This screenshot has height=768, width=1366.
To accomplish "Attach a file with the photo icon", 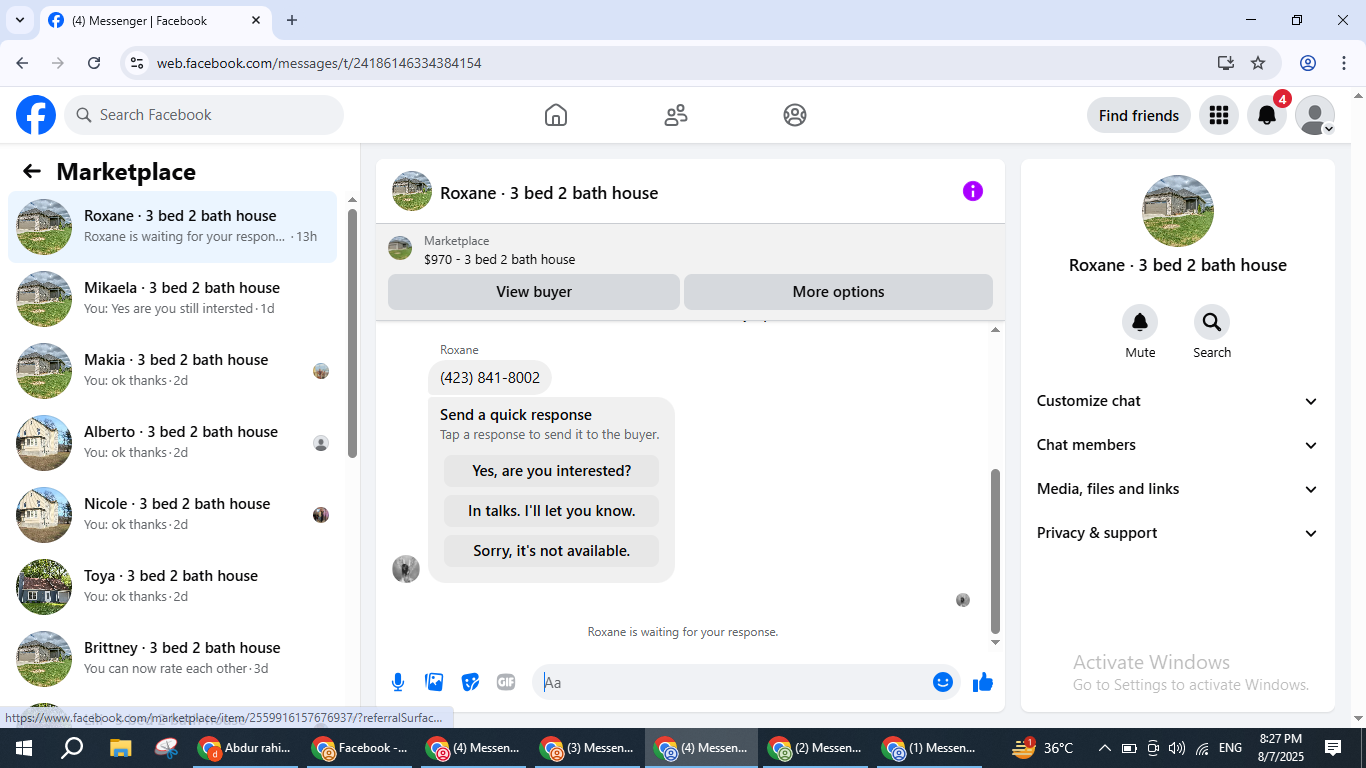I will [x=434, y=682].
